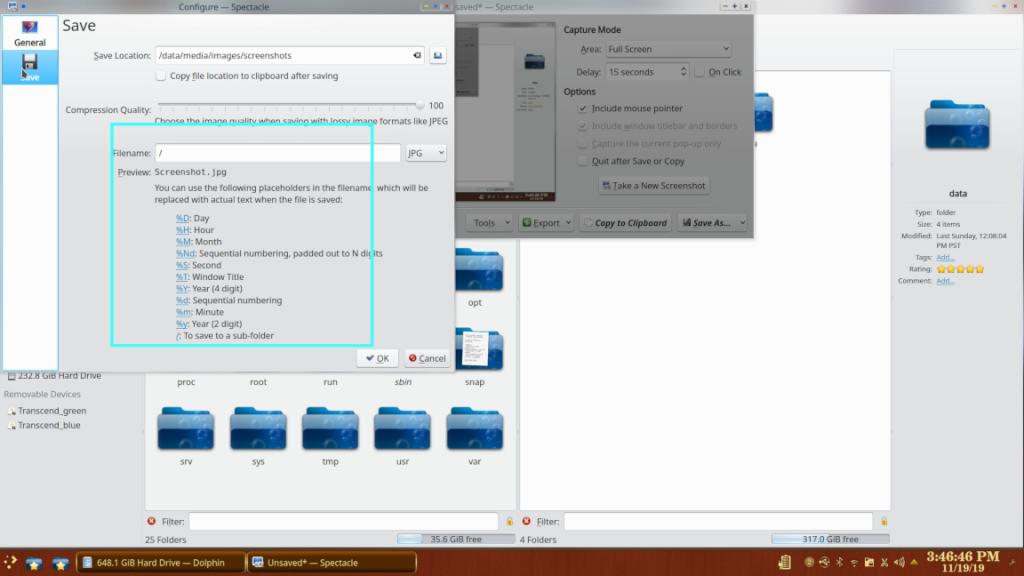
Task: Toggle Include mouse pointer option
Action: (583, 108)
